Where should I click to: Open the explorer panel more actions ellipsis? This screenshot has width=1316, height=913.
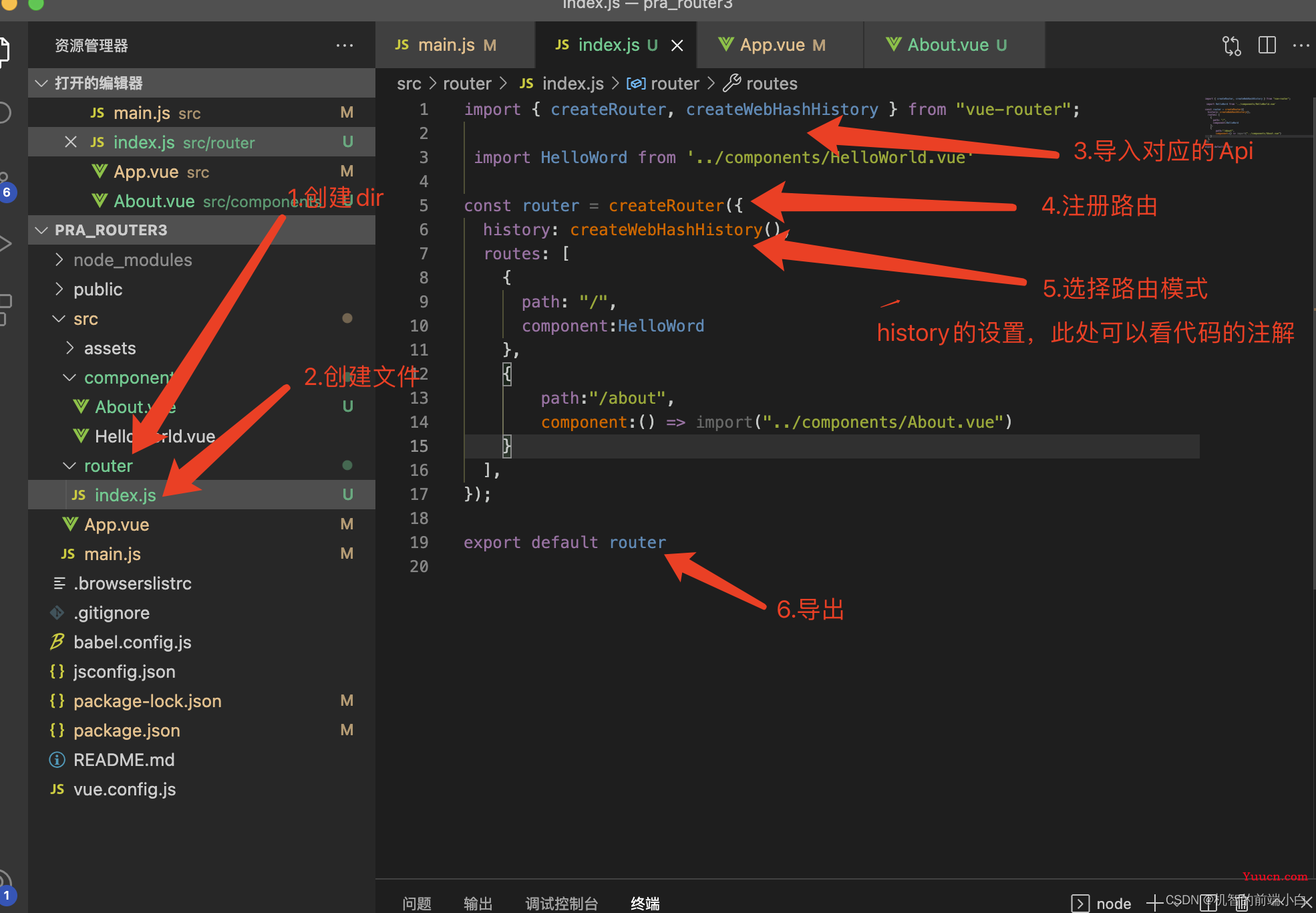[345, 45]
